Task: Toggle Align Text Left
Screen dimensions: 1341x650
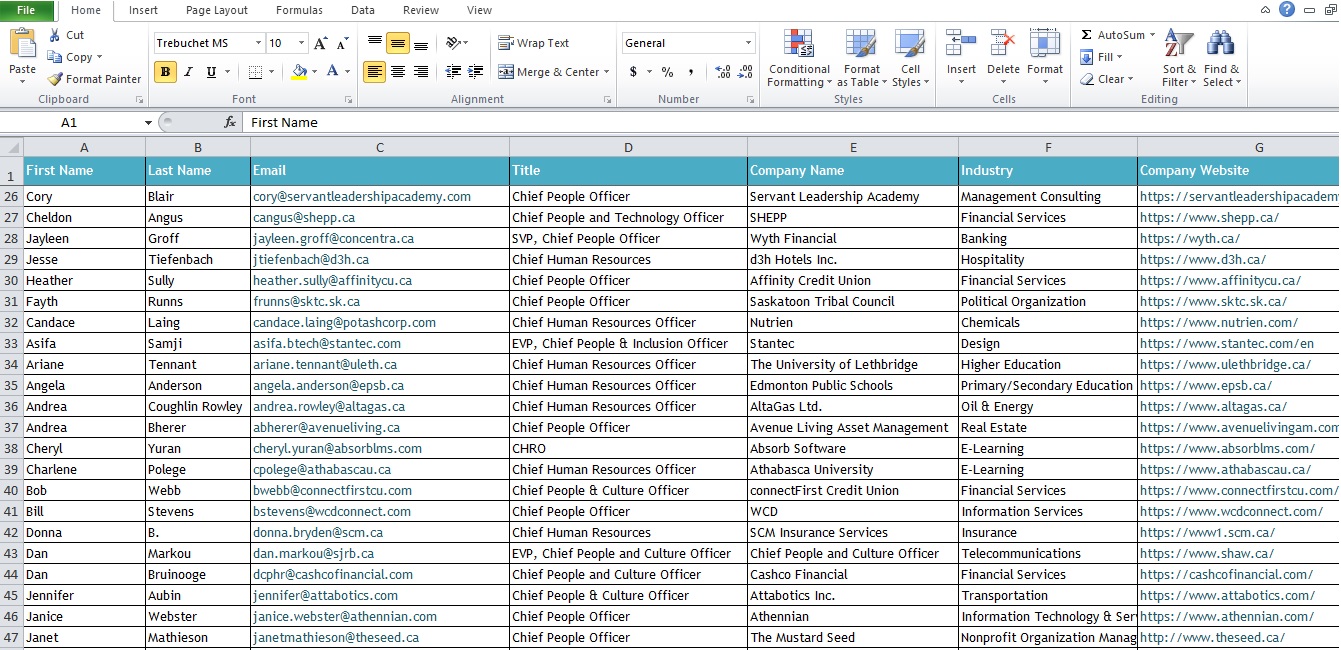Action: (x=374, y=72)
